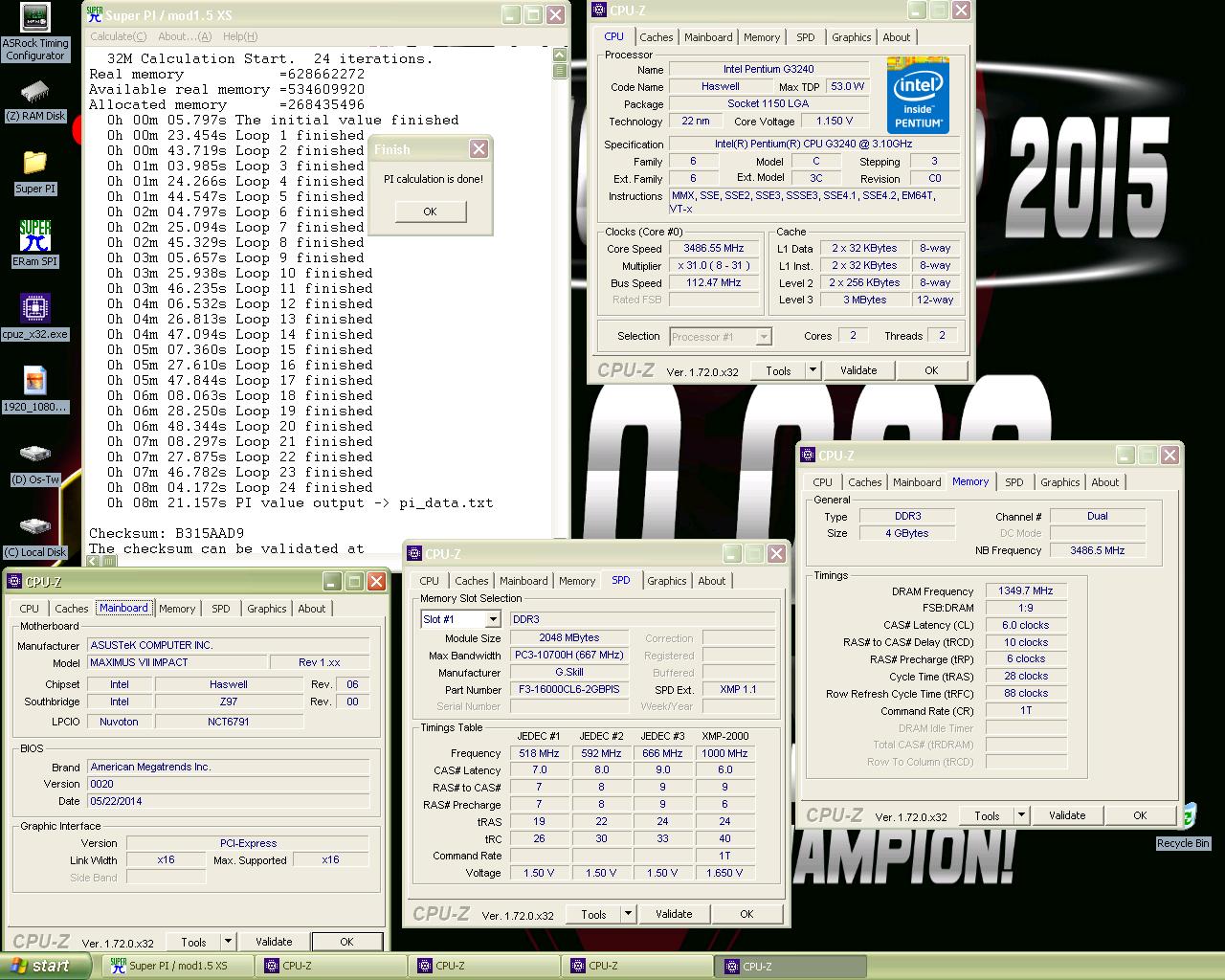Image resolution: width=1225 pixels, height=980 pixels.
Task: Close the Finish dialog
Action: pos(479,149)
